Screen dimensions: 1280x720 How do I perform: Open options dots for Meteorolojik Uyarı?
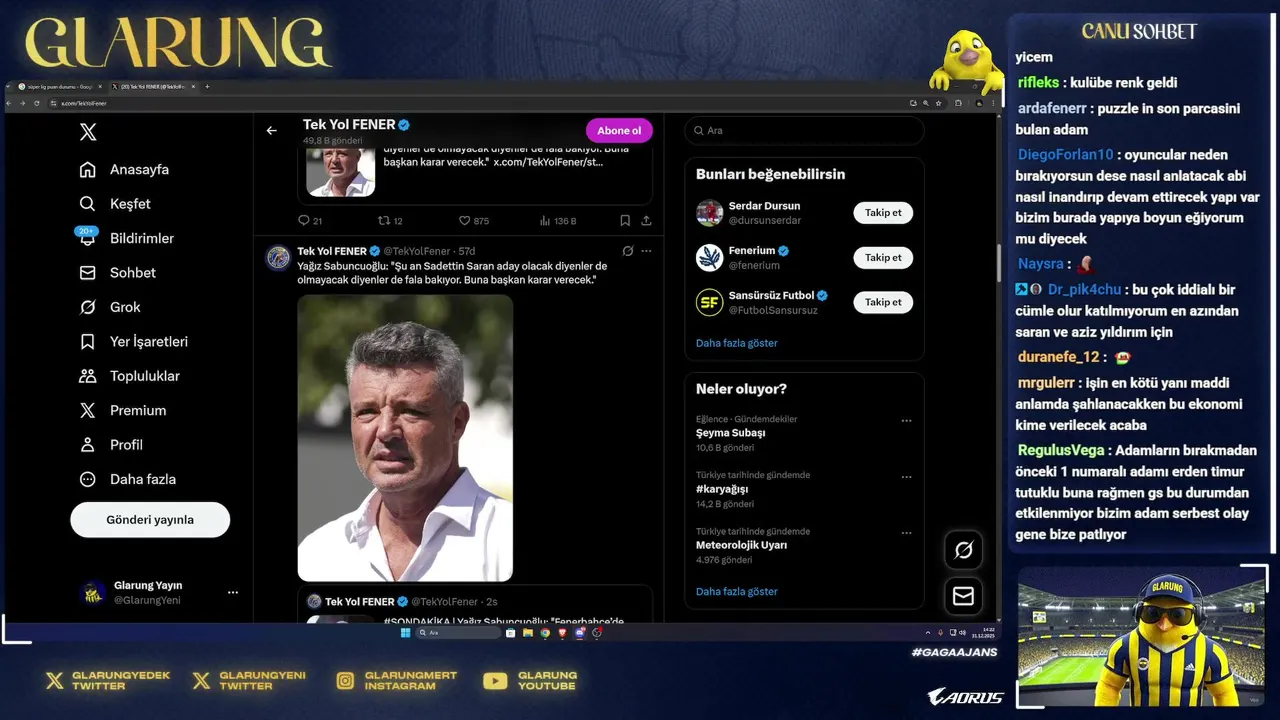[x=906, y=533]
